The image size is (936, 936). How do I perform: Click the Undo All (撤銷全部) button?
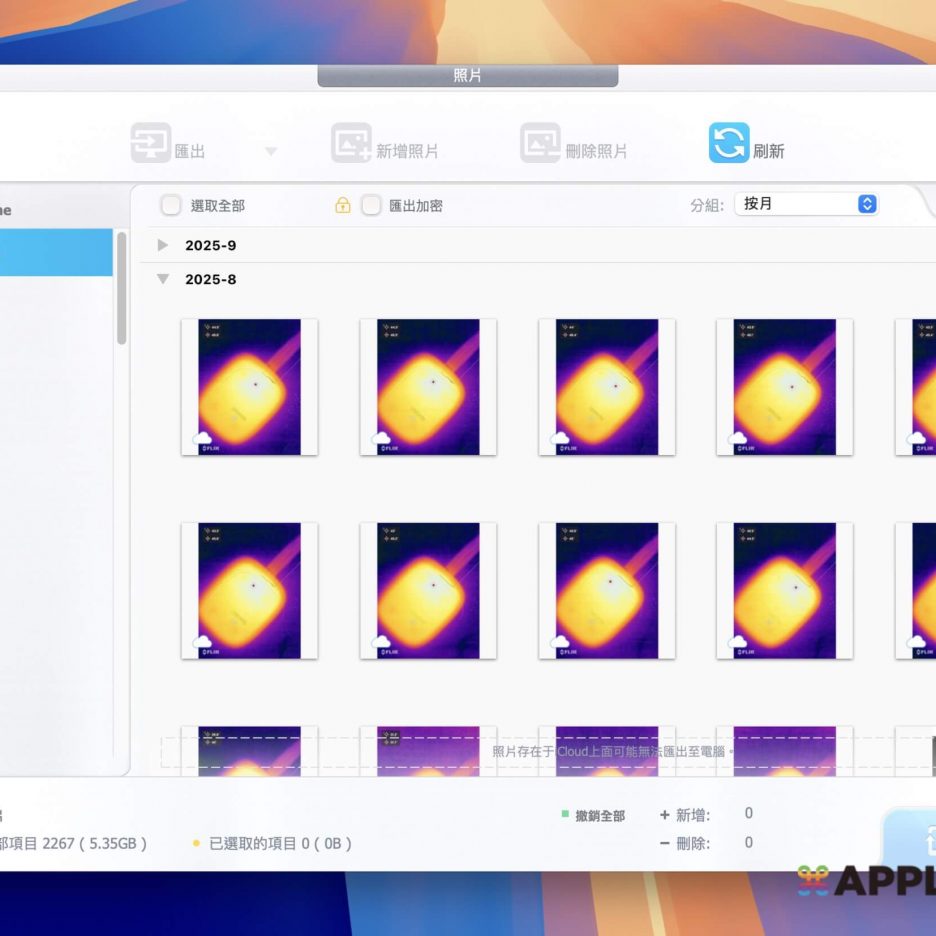tap(599, 816)
